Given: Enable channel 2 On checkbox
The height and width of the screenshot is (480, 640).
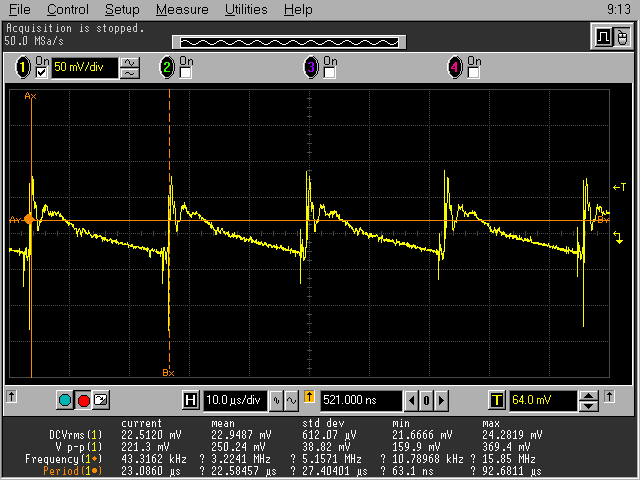Looking at the screenshot, I should point(184,73).
